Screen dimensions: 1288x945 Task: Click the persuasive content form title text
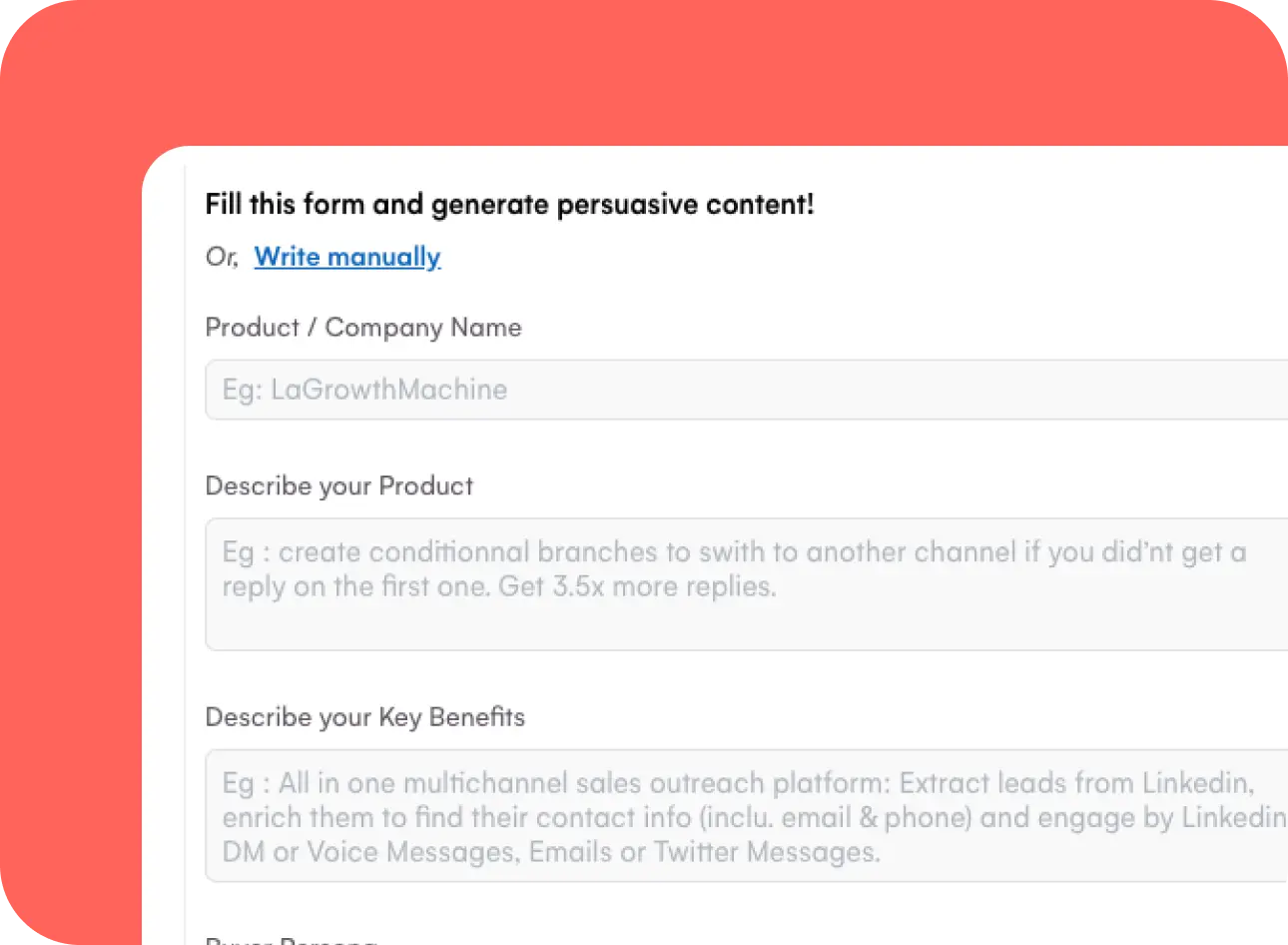(509, 204)
